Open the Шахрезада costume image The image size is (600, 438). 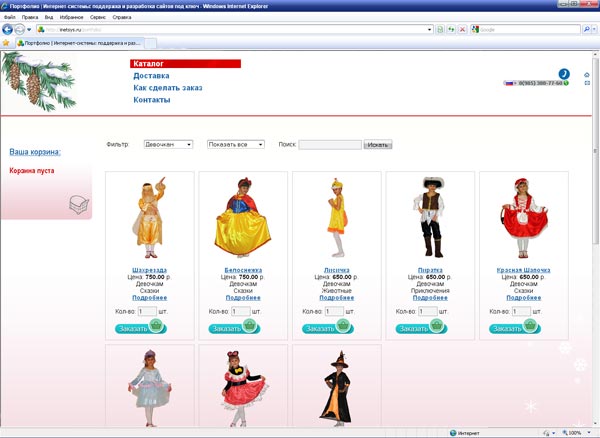pos(150,217)
